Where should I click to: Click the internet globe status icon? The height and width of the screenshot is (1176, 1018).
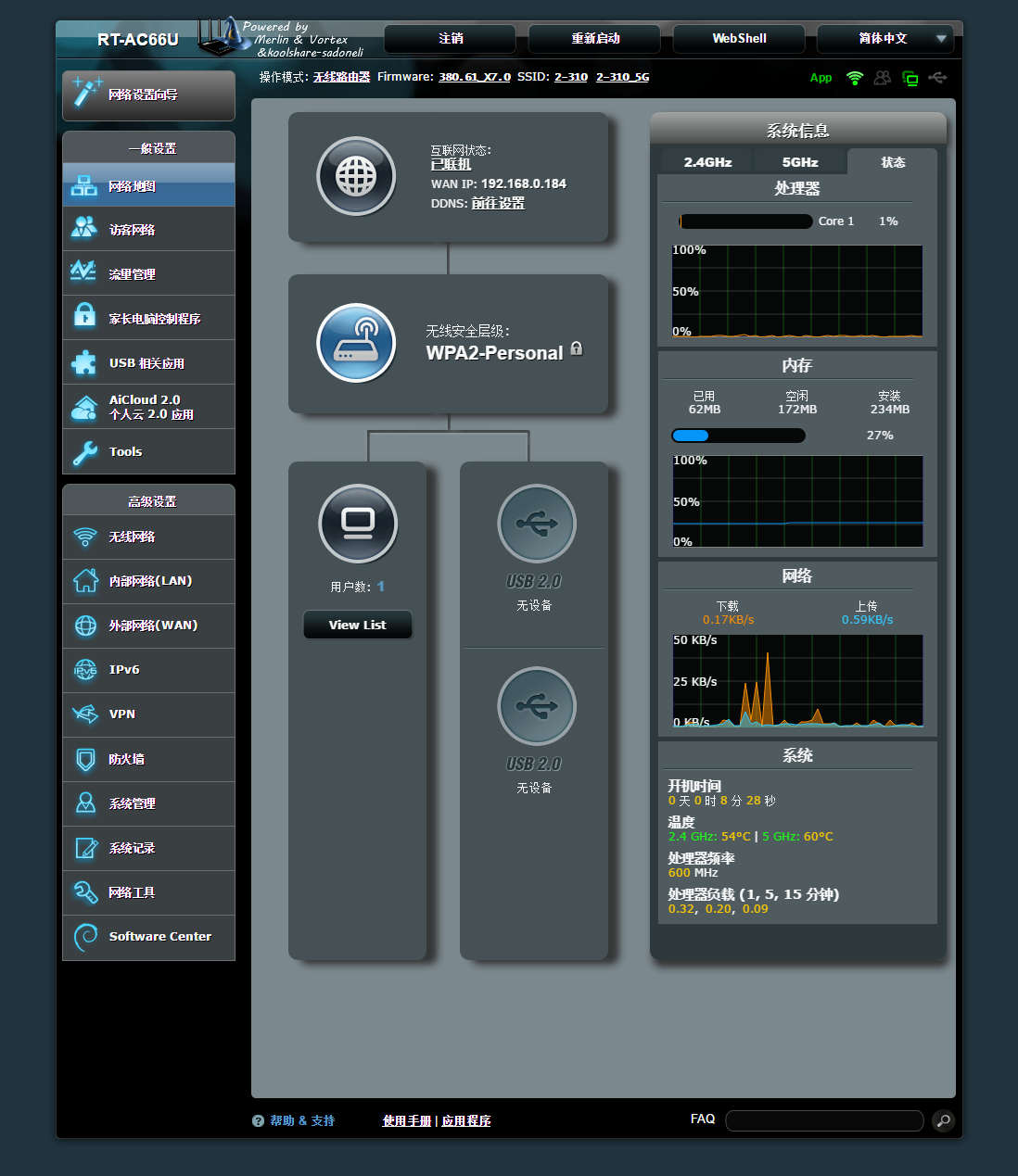pyautogui.click(x=356, y=176)
